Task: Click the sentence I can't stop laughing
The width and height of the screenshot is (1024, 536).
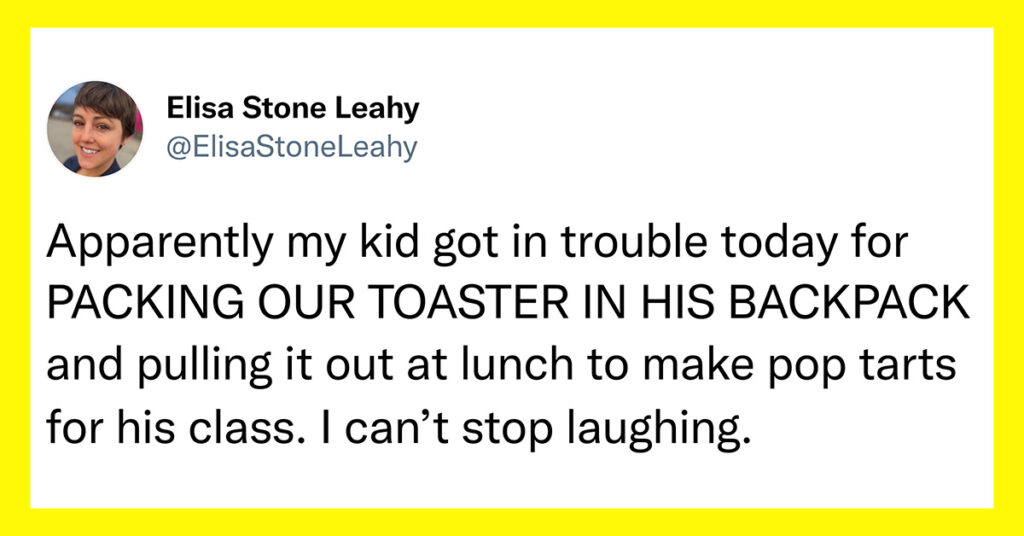Action: [x=543, y=430]
